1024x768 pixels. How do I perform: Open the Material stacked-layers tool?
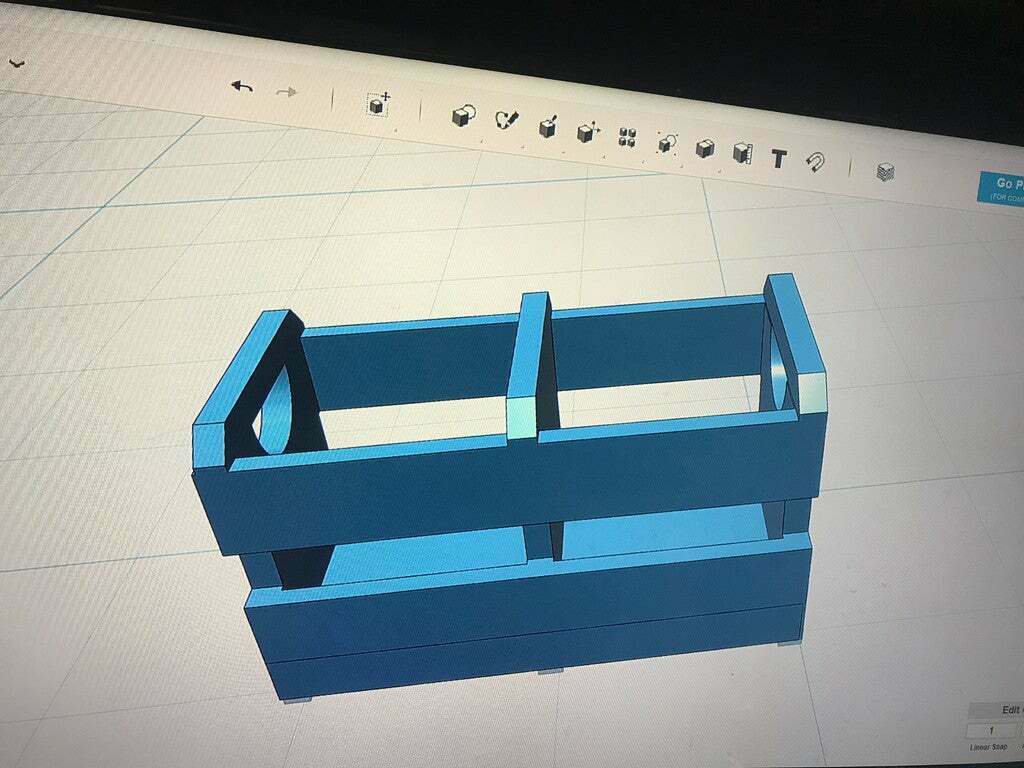pos(884,172)
